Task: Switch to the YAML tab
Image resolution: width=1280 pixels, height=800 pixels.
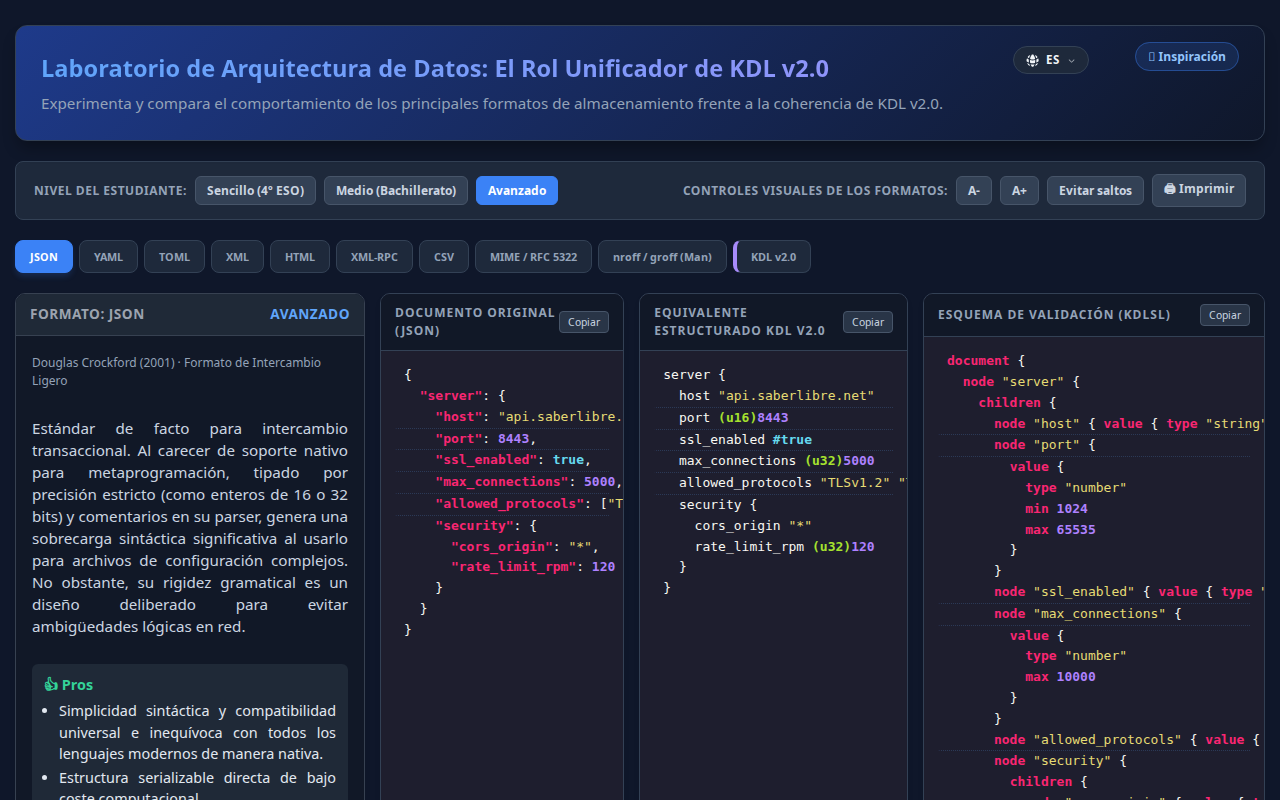Action: 109,257
